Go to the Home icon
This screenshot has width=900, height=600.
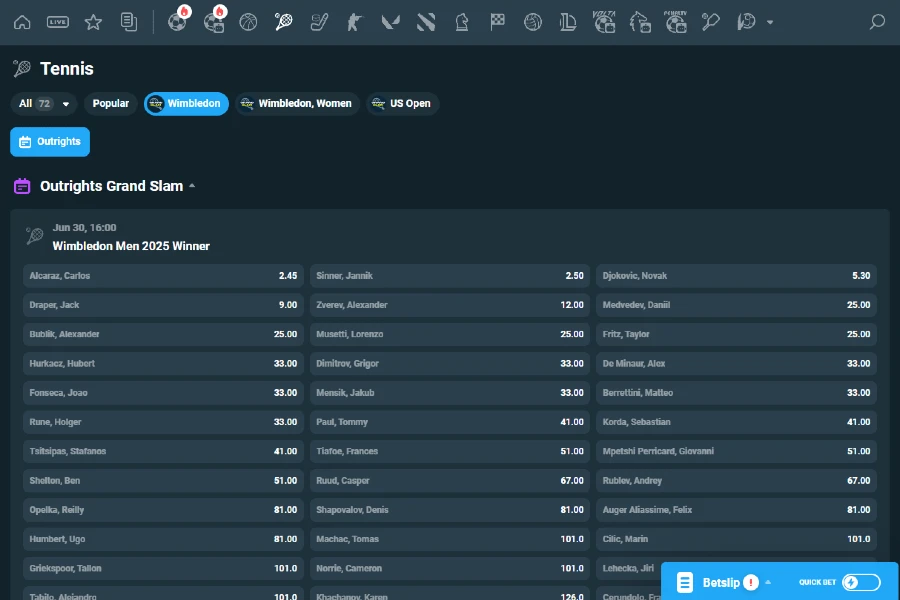pyautogui.click(x=22, y=22)
